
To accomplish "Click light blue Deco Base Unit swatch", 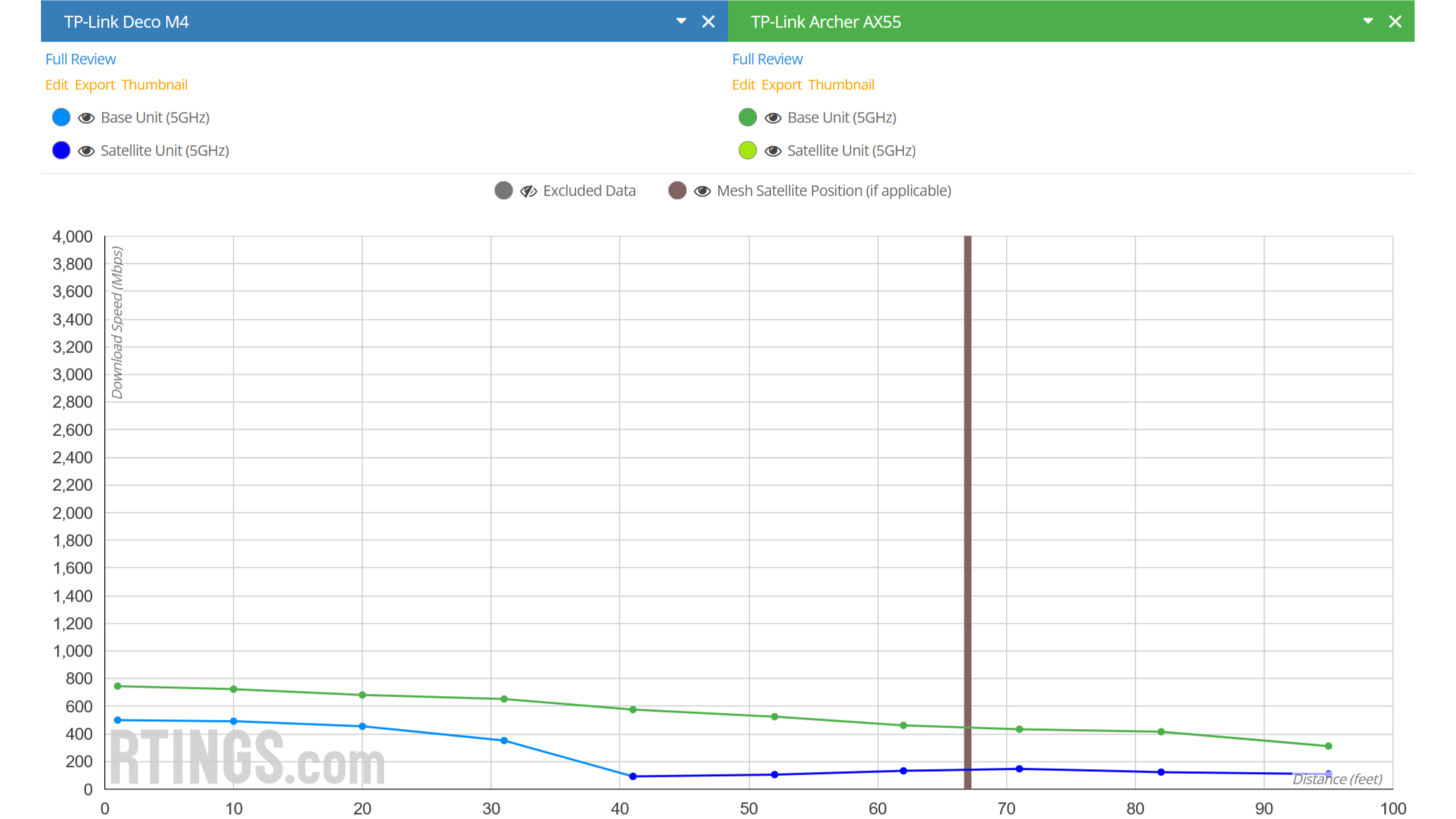I will (x=61, y=117).
